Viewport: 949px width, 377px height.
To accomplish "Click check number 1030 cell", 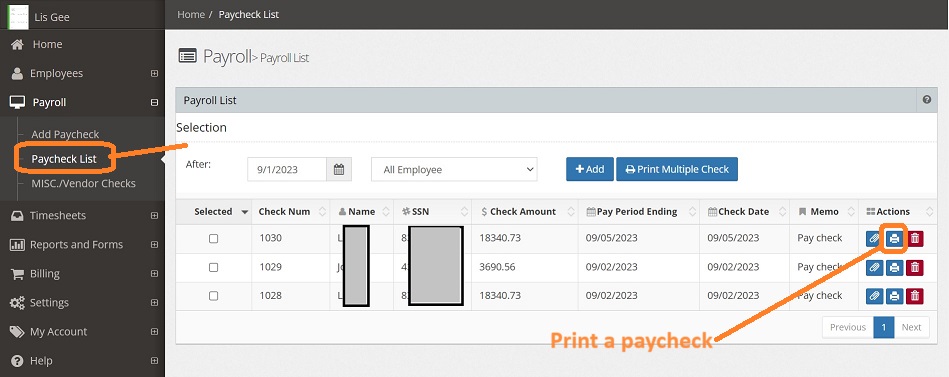I will (270, 238).
